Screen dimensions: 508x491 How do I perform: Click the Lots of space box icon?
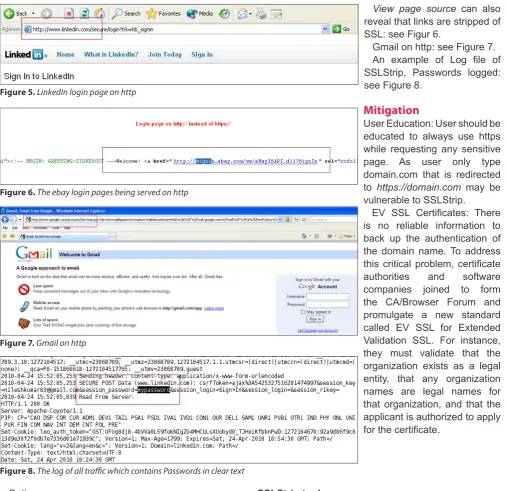click(24, 323)
